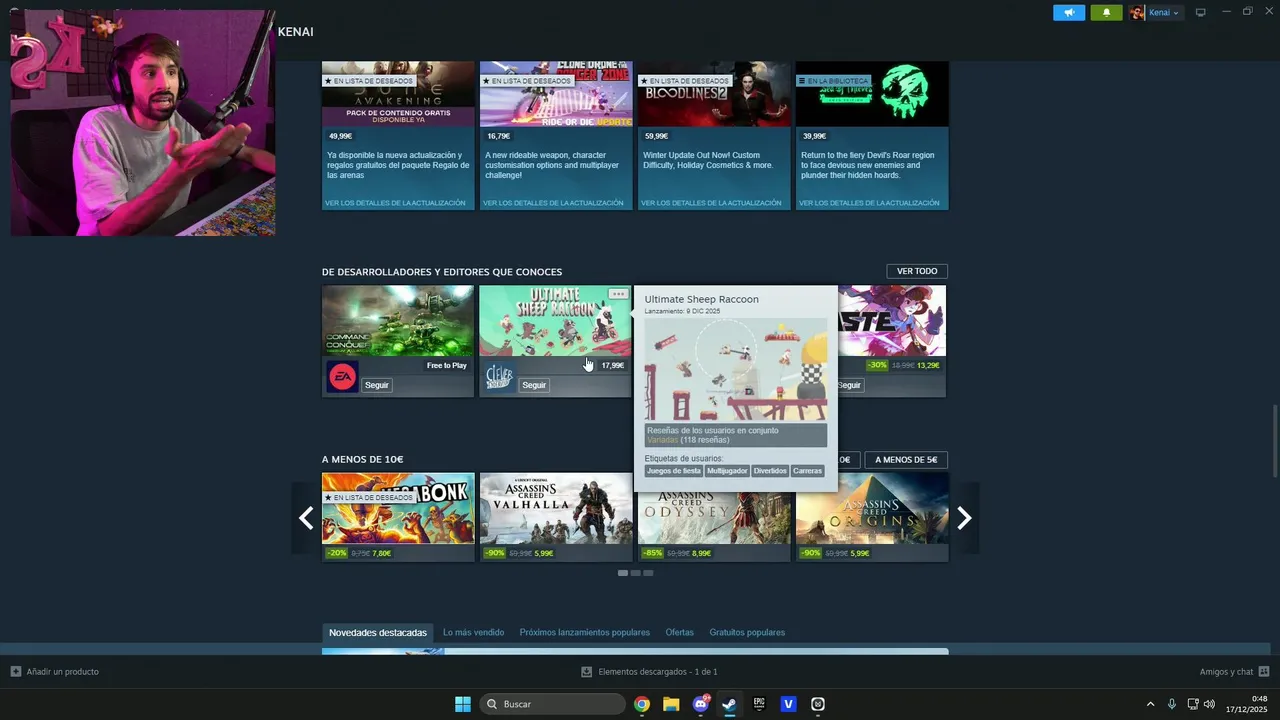Open the Command & Conquer game capsule
The image size is (1280, 720).
coord(398,321)
